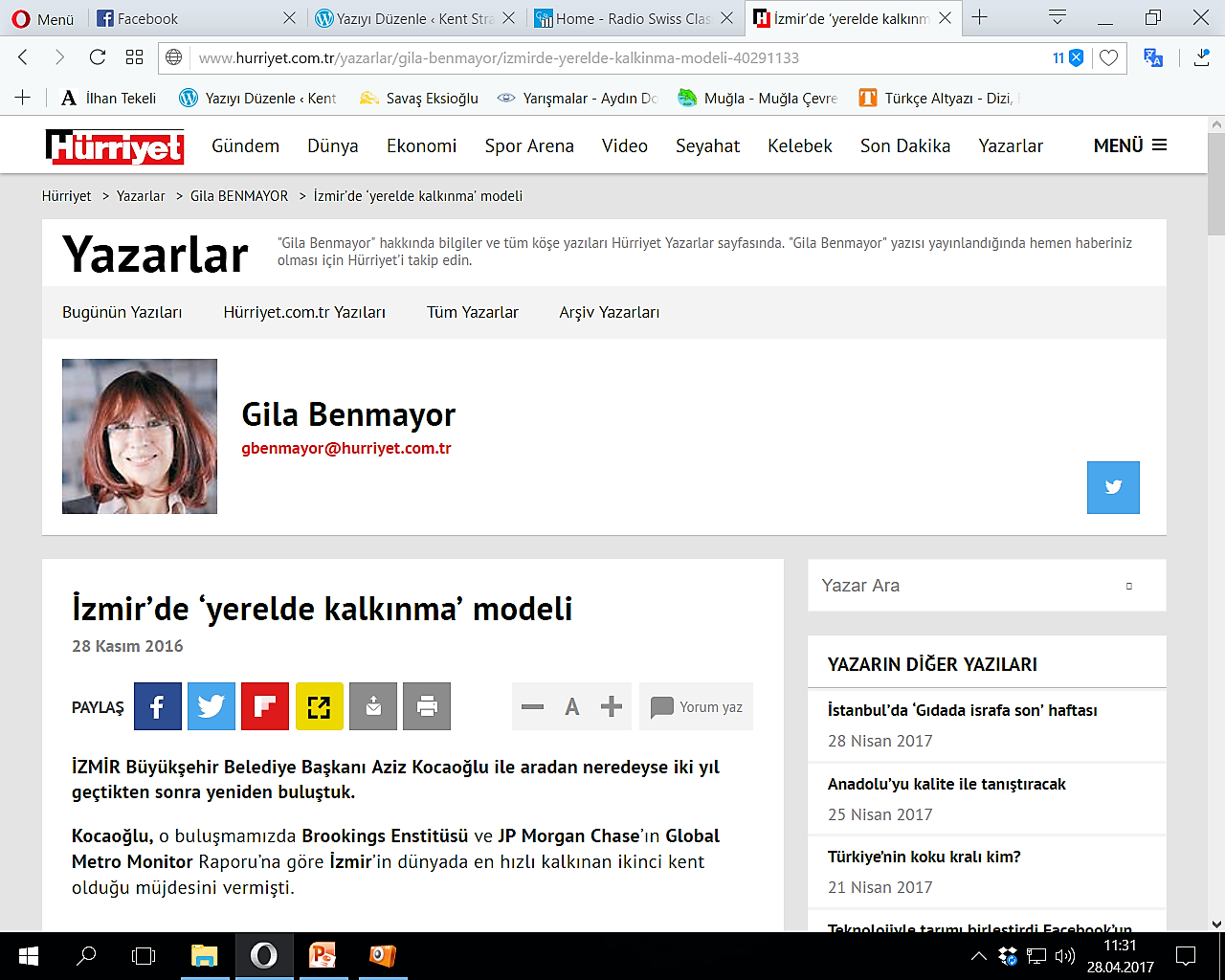This screenshot has height=980, width=1225.
Task: Open the tab list arrow in title bar
Action: click(x=1058, y=18)
